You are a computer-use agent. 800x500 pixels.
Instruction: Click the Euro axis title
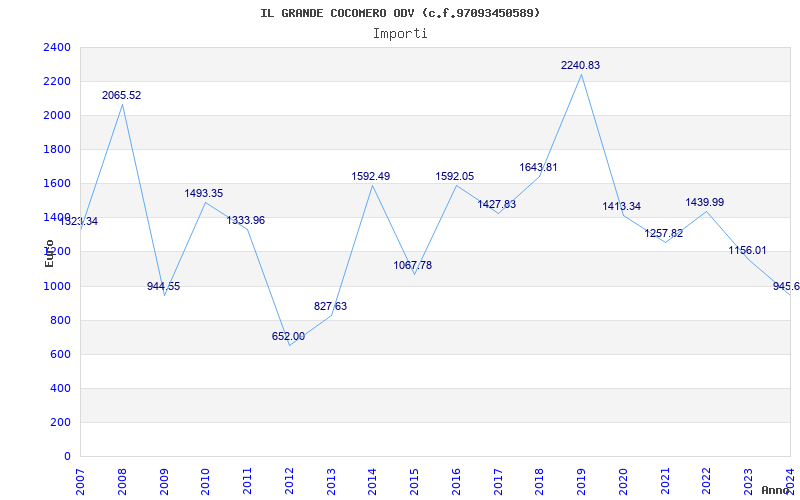49,253
